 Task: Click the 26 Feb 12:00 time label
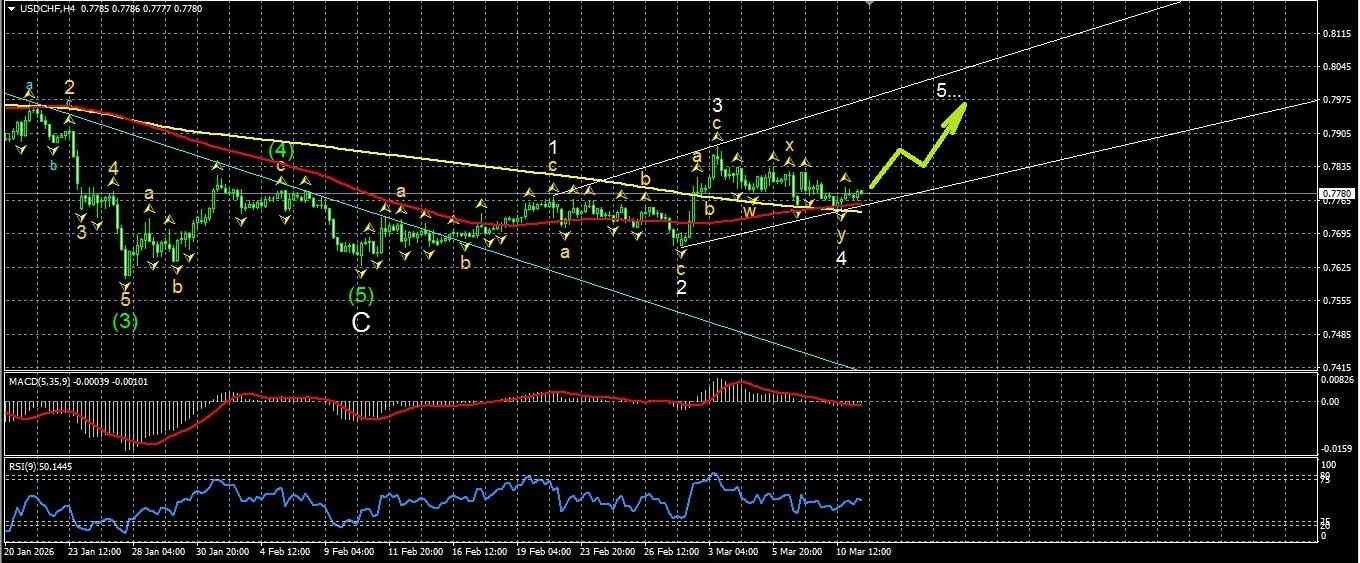671,551
